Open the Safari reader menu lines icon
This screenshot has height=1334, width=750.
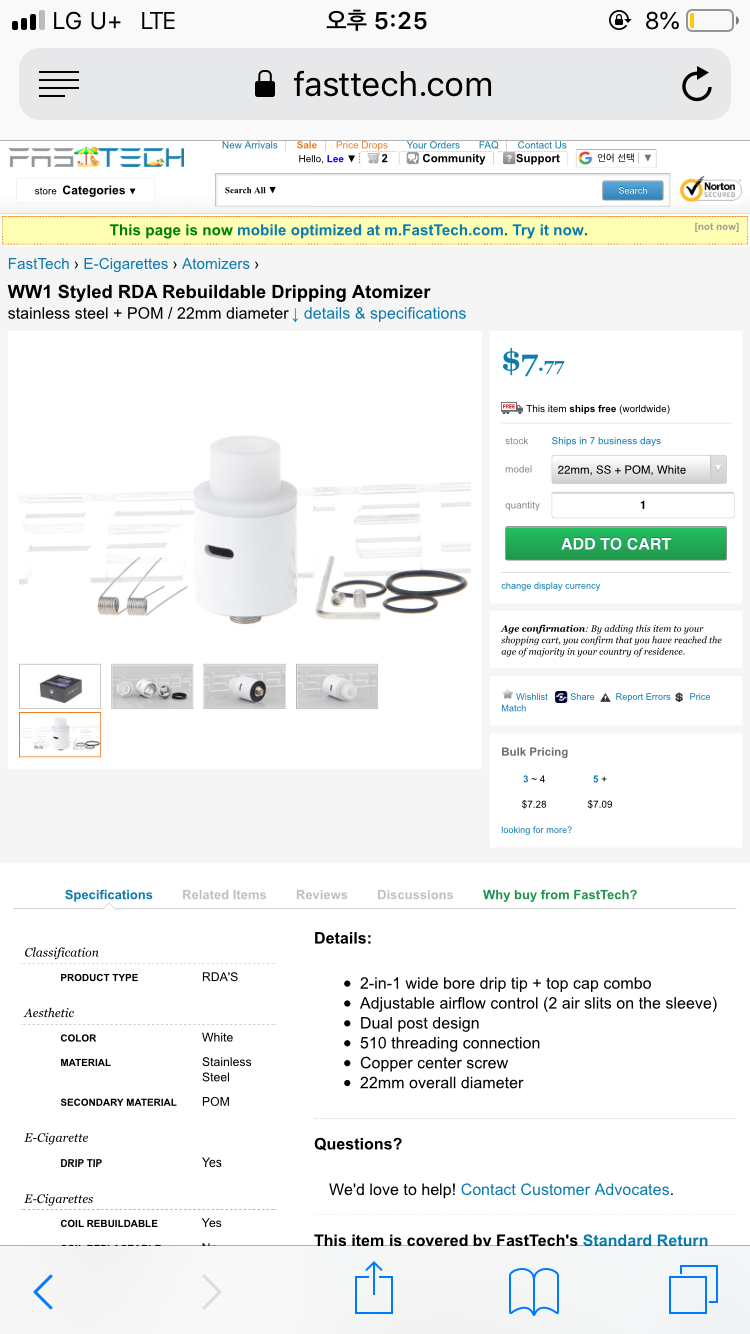click(58, 85)
